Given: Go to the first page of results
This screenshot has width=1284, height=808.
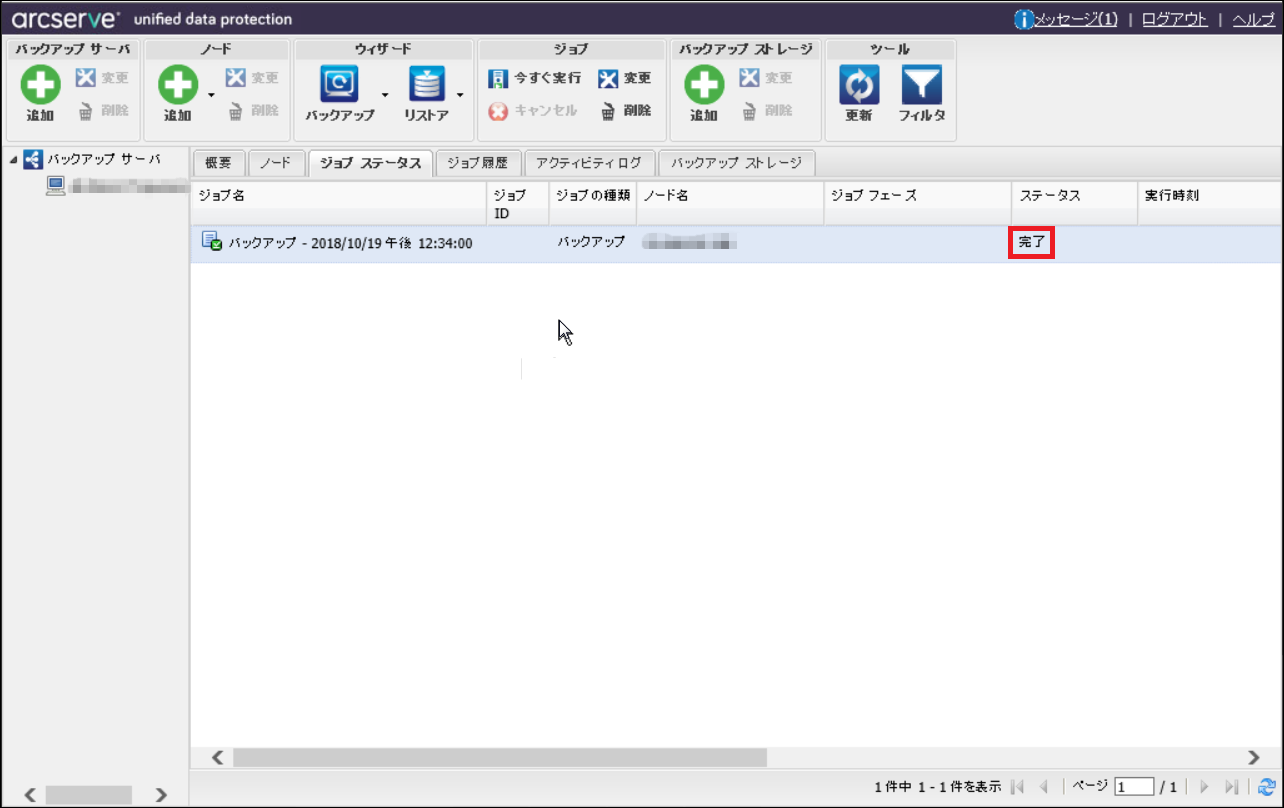Looking at the screenshot, I should (x=1019, y=787).
